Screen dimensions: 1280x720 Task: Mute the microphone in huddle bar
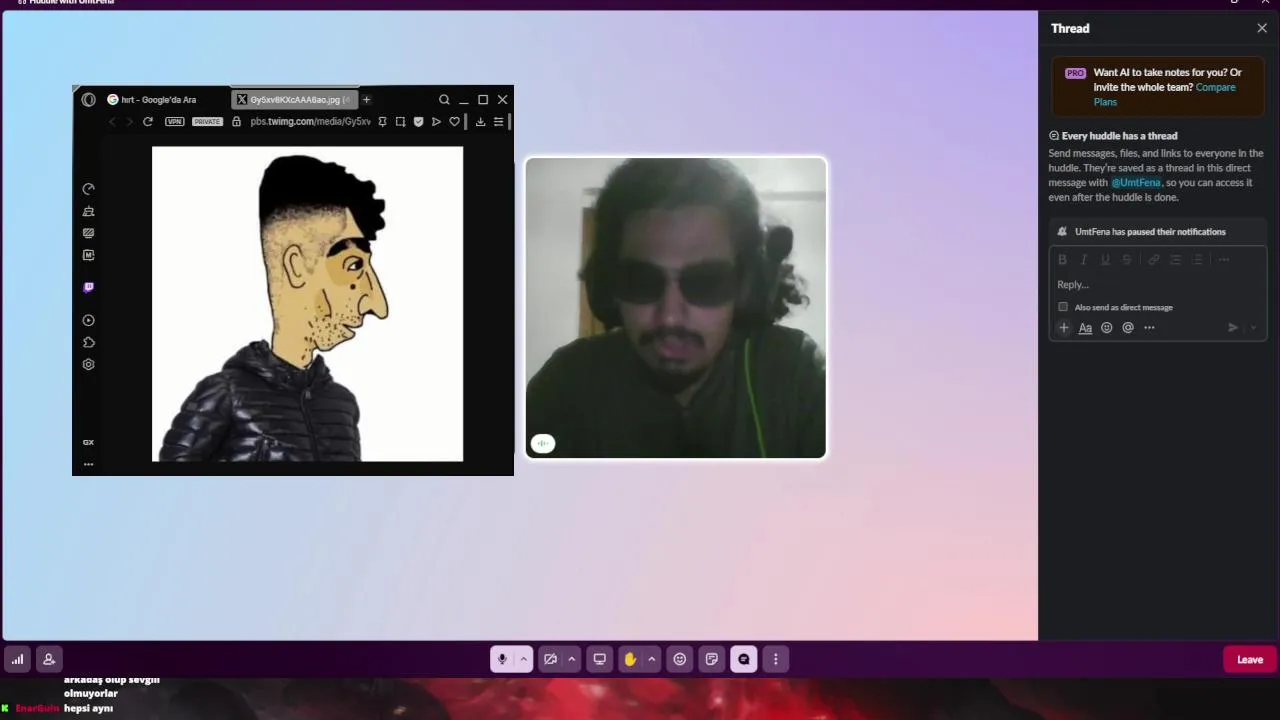[502, 659]
